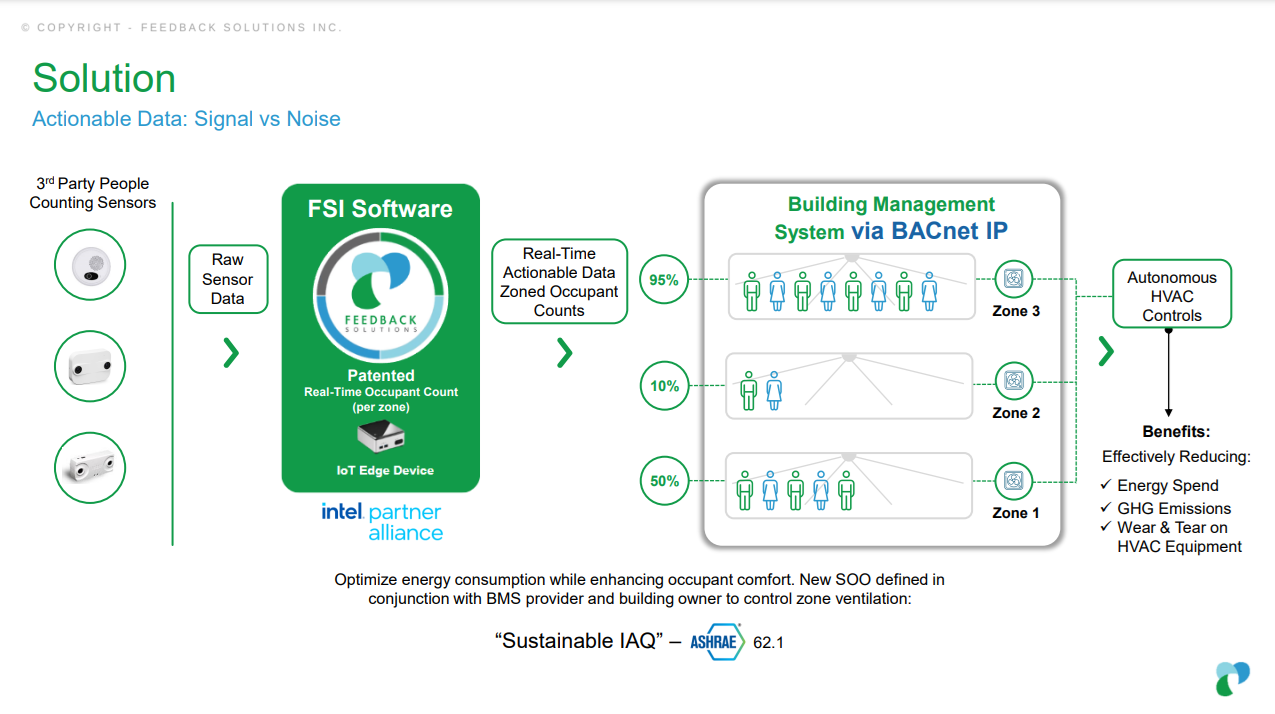
Task: Click the Feedback Solutions circular logo
Action: pos(380,294)
